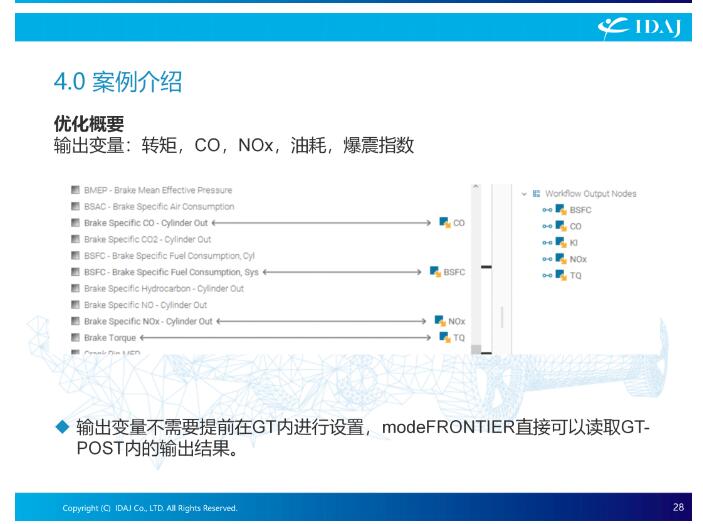This screenshot has width=703, height=524.
Task: Select the text 'Brake Torque' in the list
Action: tap(110, 338)
